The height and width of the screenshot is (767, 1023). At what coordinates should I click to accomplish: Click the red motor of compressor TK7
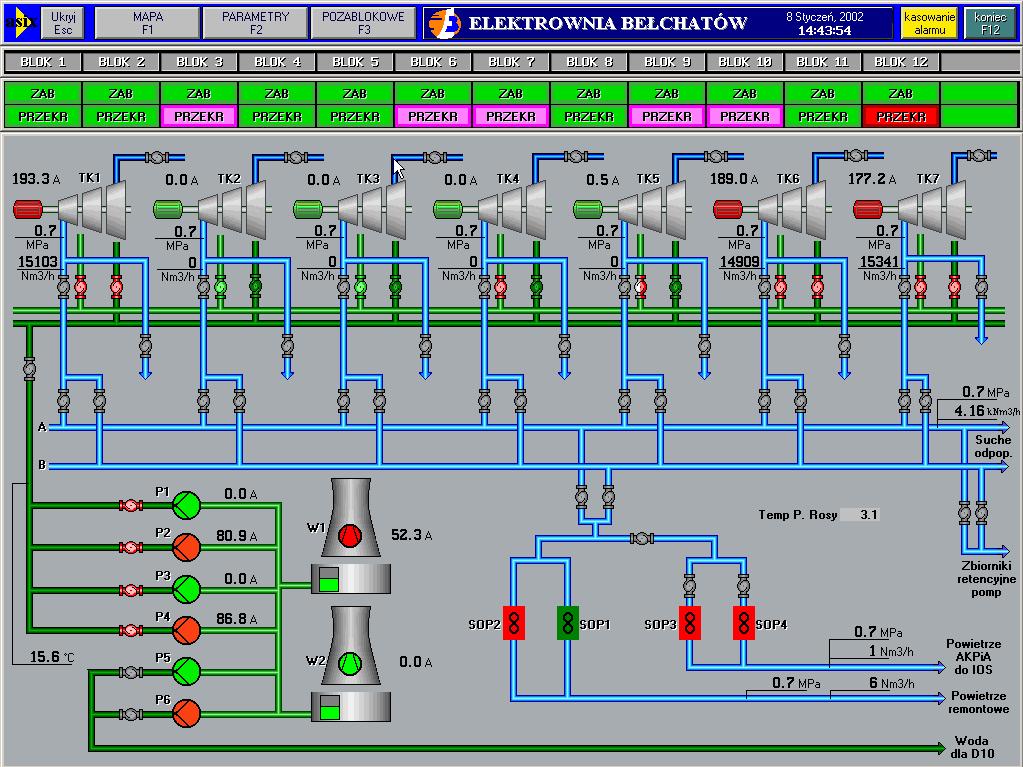[x=868, y=209]
